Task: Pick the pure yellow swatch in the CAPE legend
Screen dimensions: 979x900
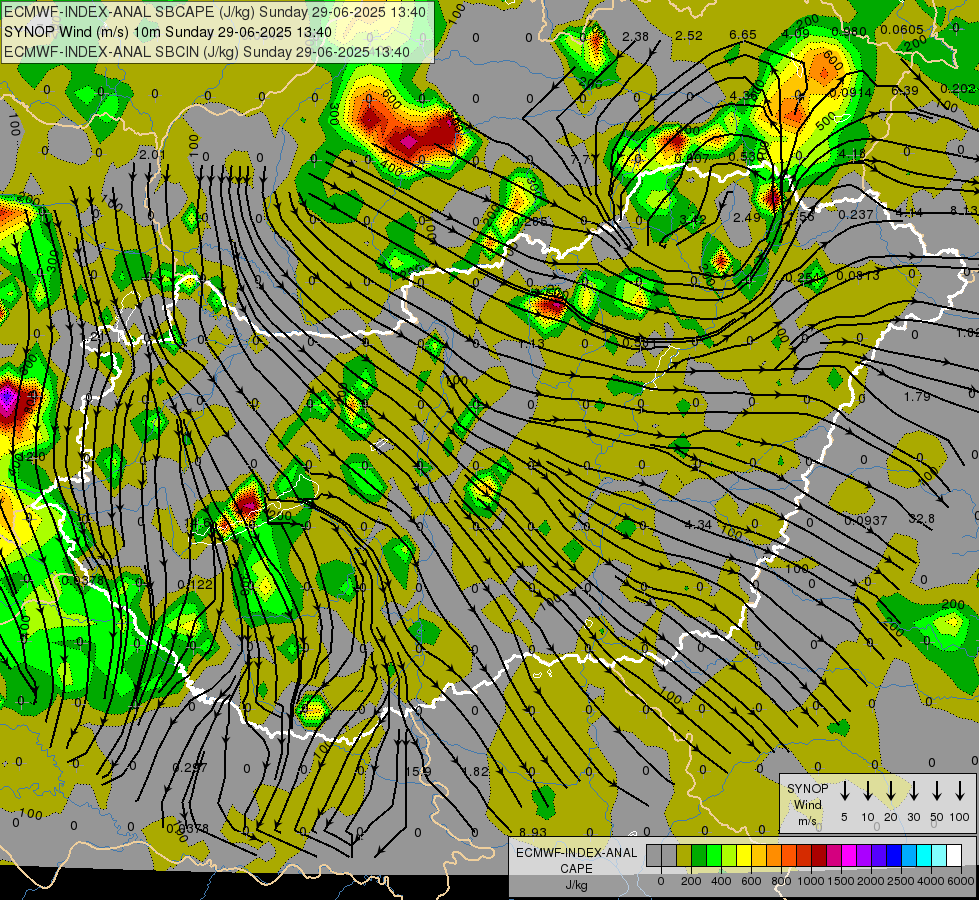Action: 744,855
